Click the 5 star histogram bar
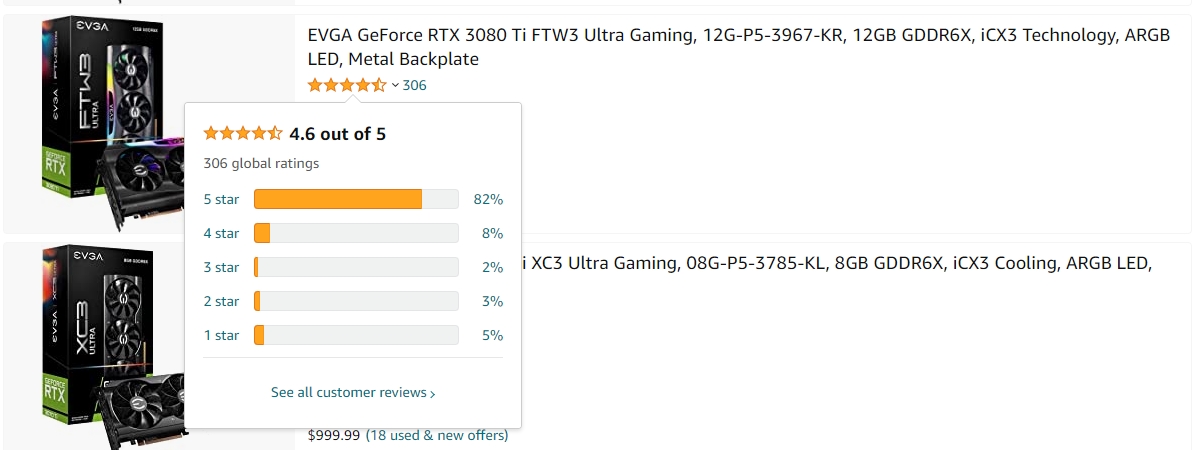 [356, 199]
